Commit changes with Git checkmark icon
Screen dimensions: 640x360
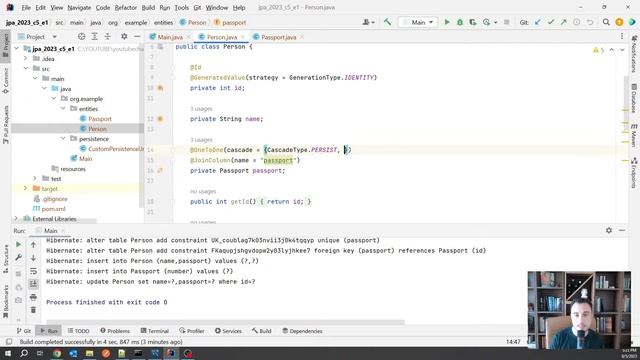551,22
